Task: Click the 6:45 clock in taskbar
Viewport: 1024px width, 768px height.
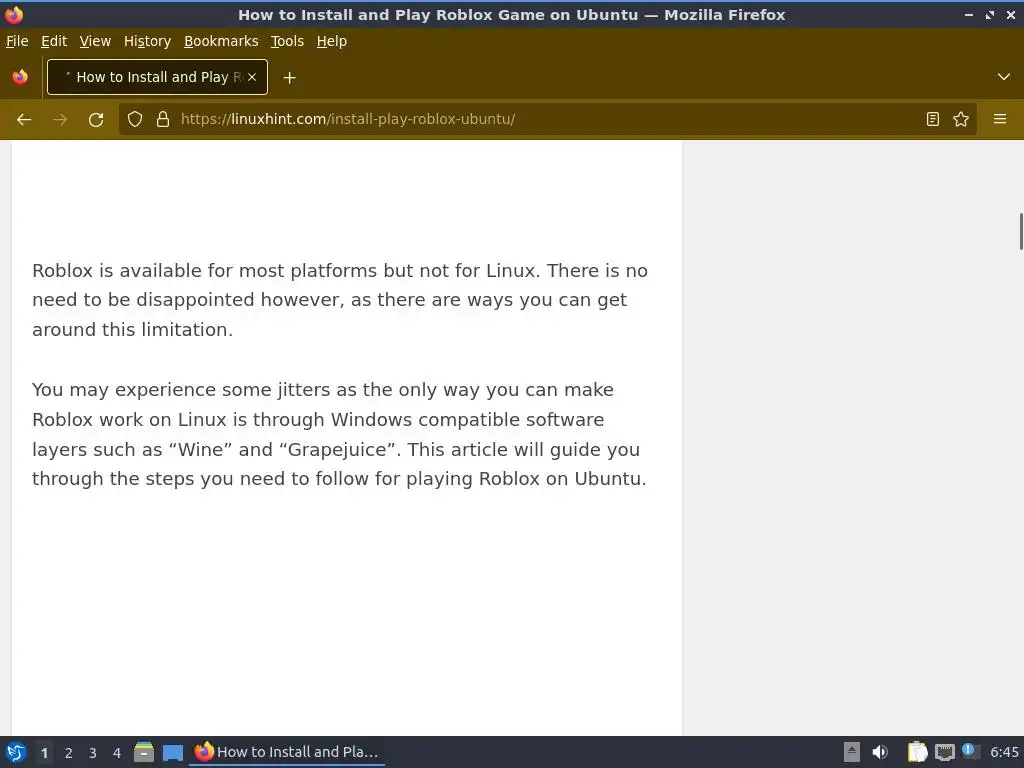Action: (1004, 752)
